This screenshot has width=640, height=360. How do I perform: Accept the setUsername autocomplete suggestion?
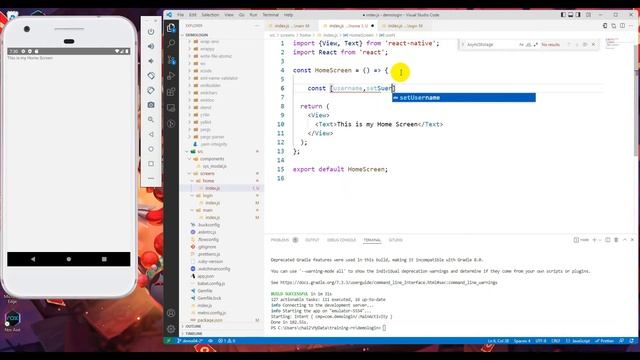[x=464, y=98]
